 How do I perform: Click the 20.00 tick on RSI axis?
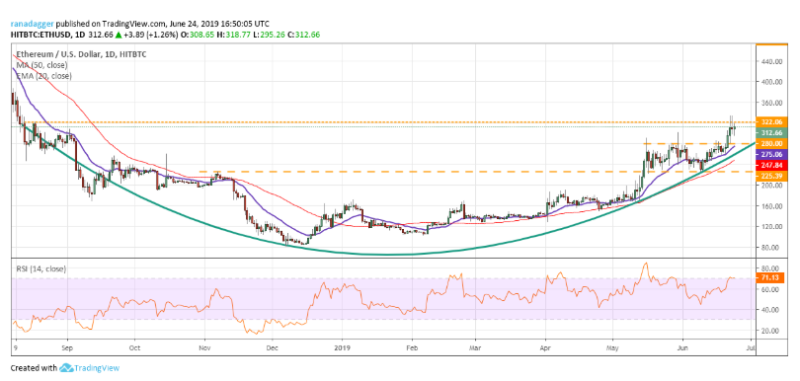click(771, 331)
